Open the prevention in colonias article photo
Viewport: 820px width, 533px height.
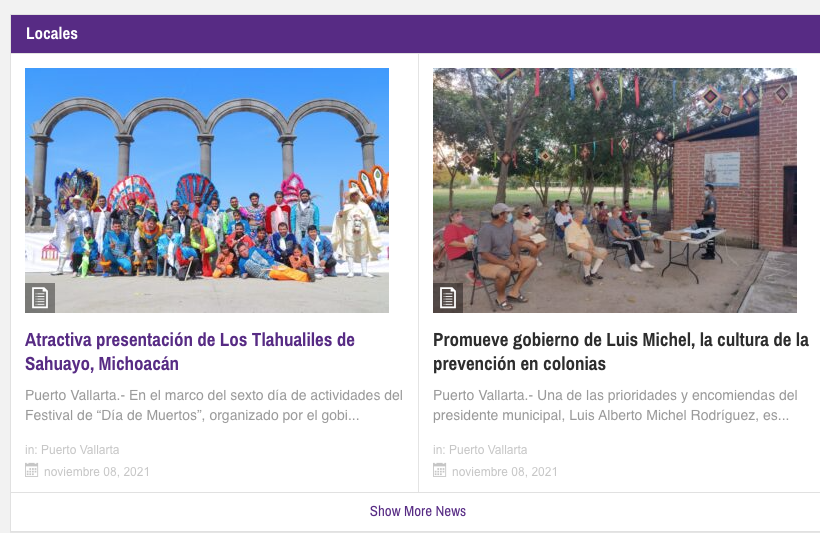pos(615,190)
